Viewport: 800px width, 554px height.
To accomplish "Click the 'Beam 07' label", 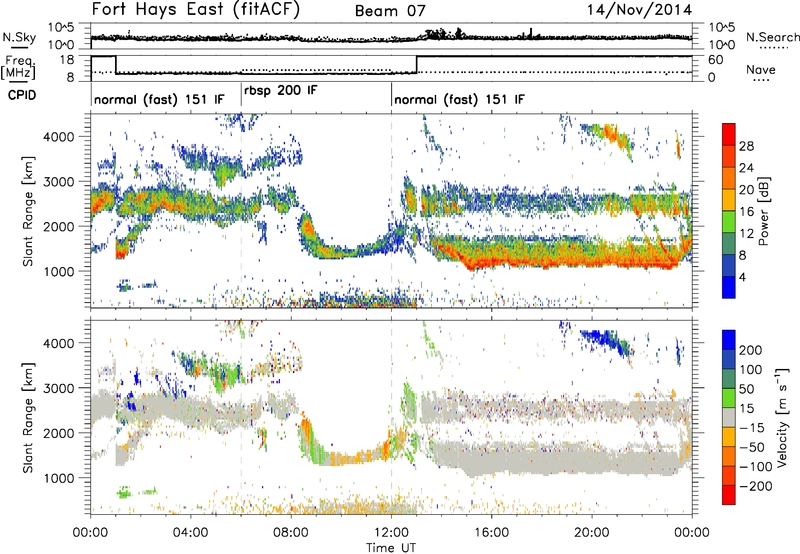I will [x=390, y=11].
